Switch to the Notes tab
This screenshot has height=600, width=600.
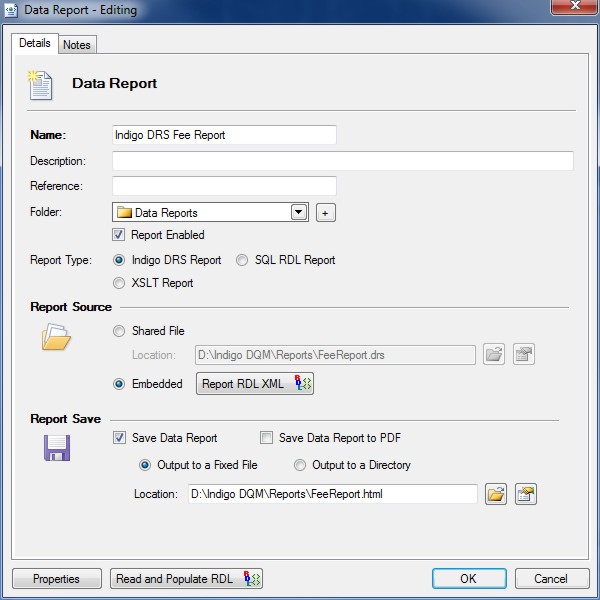pyautogui.click(x=76, y=45)
